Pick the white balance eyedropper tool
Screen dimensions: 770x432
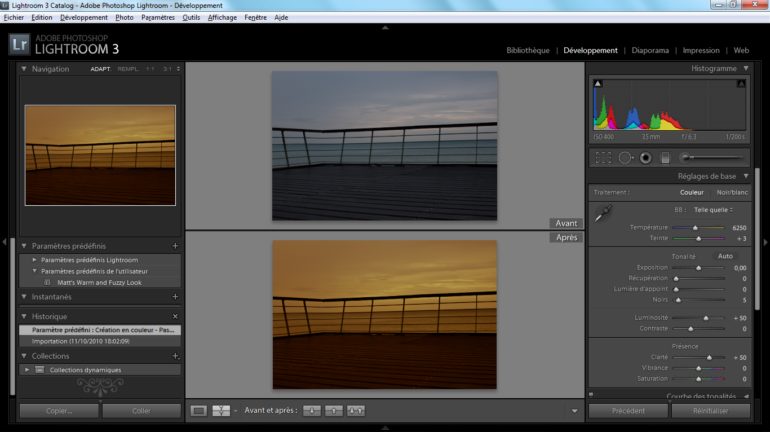tap(603, 213)
